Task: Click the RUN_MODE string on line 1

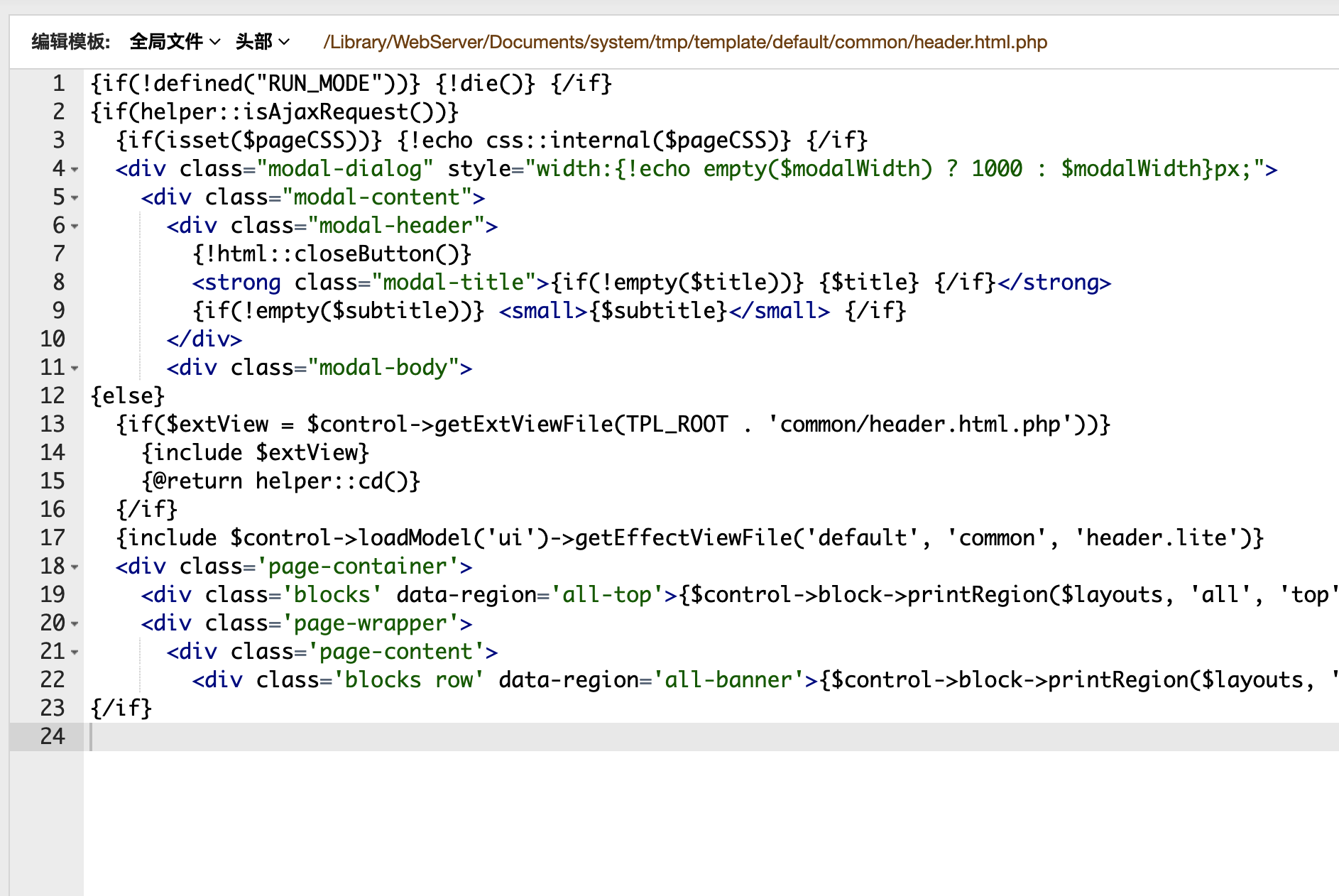Action: coord(319,83)
